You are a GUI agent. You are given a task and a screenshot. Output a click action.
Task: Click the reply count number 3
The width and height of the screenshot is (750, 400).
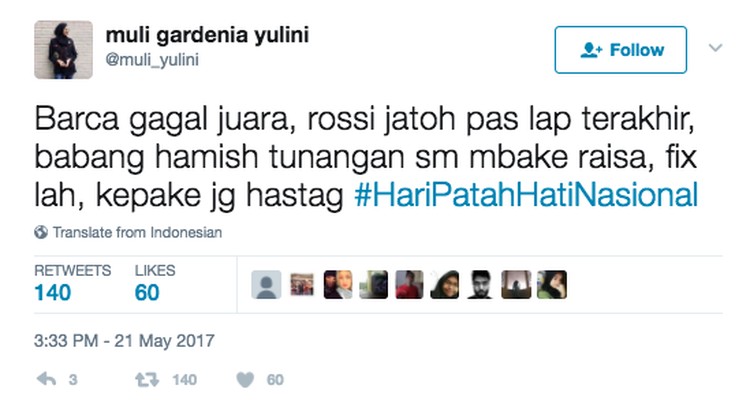(x=73, y=380)
